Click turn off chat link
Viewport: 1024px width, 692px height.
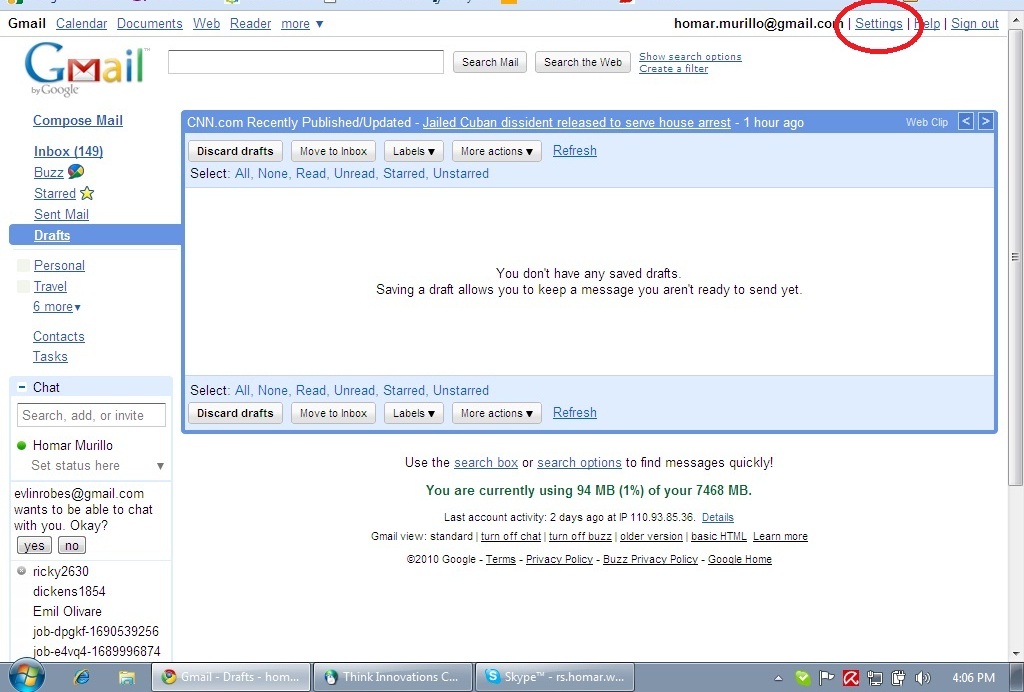tap(511, 536)
